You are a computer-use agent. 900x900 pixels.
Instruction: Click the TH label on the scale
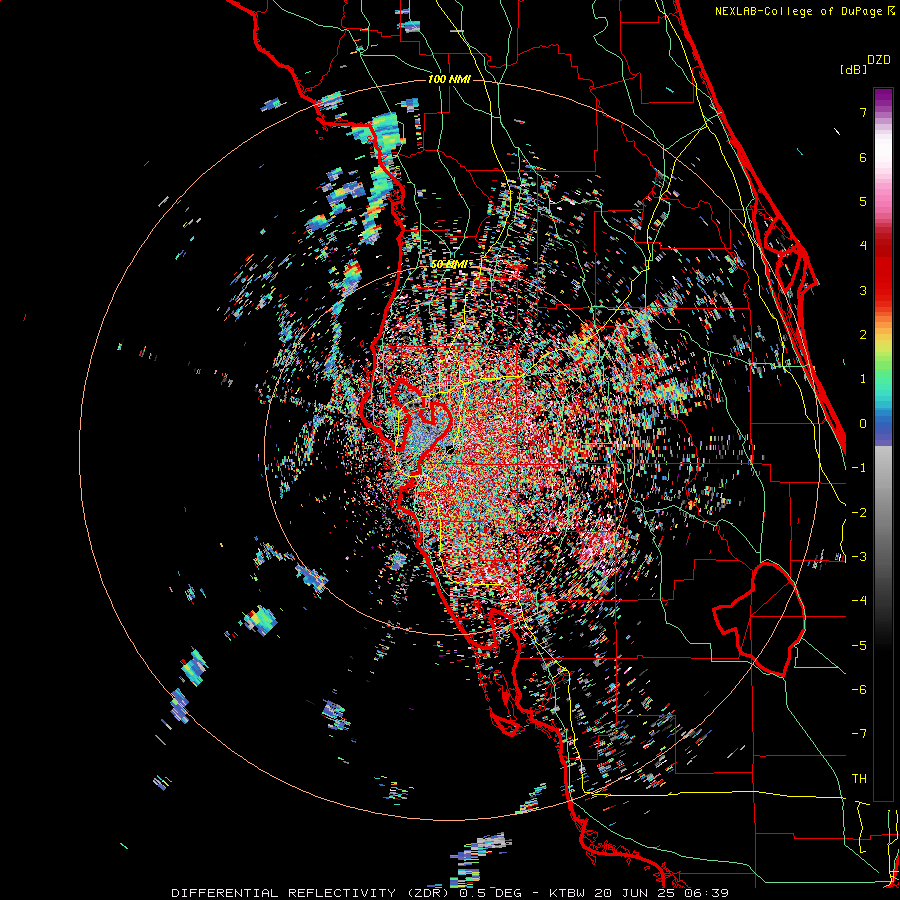click(859, 779)
